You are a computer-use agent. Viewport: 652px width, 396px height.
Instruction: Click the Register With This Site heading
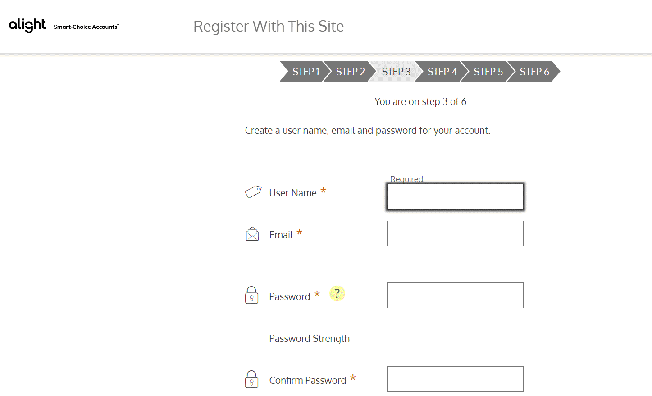(269, 27)
